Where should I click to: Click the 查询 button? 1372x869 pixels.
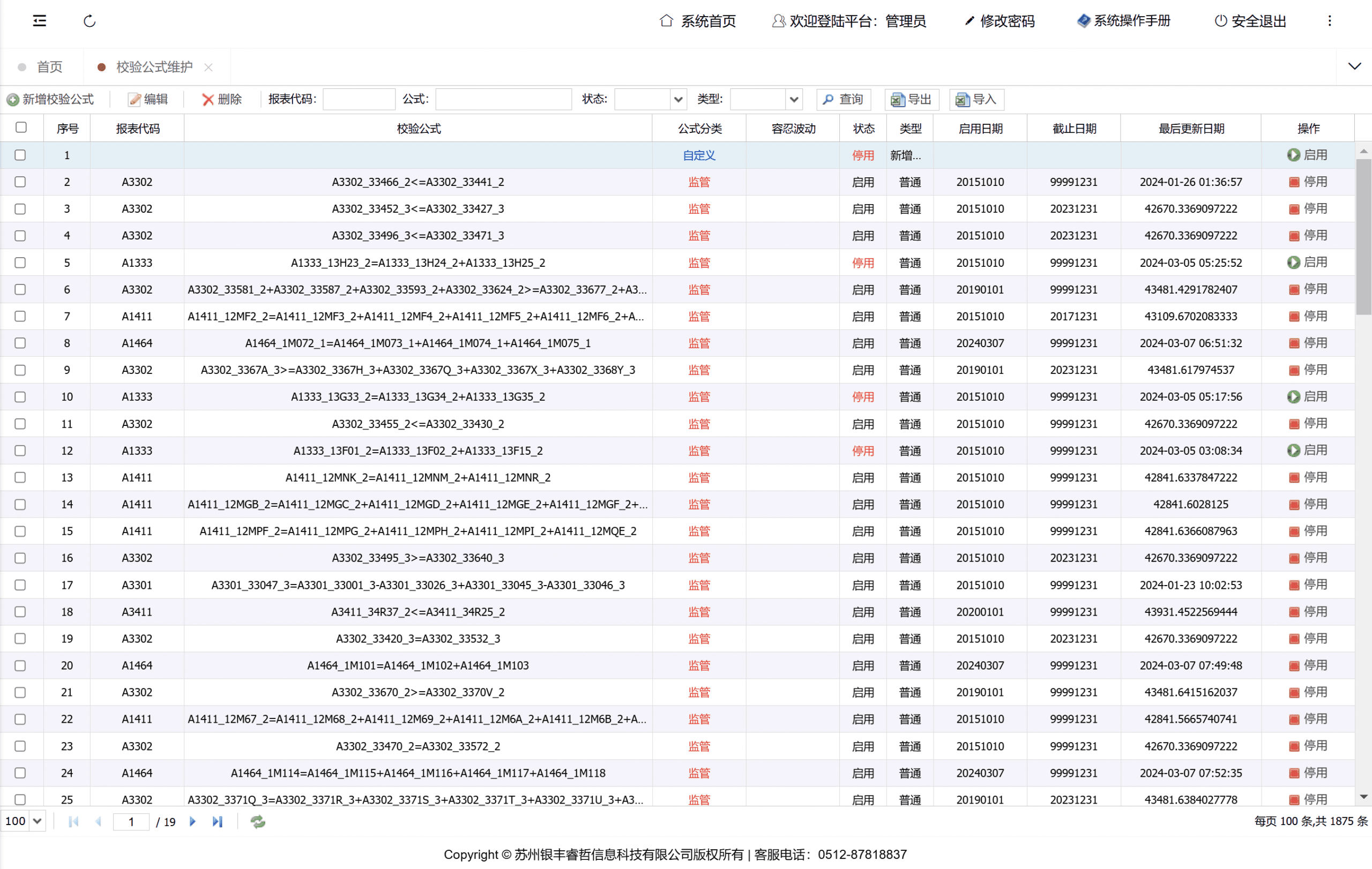pyautogui.click(x=843, y=100)
